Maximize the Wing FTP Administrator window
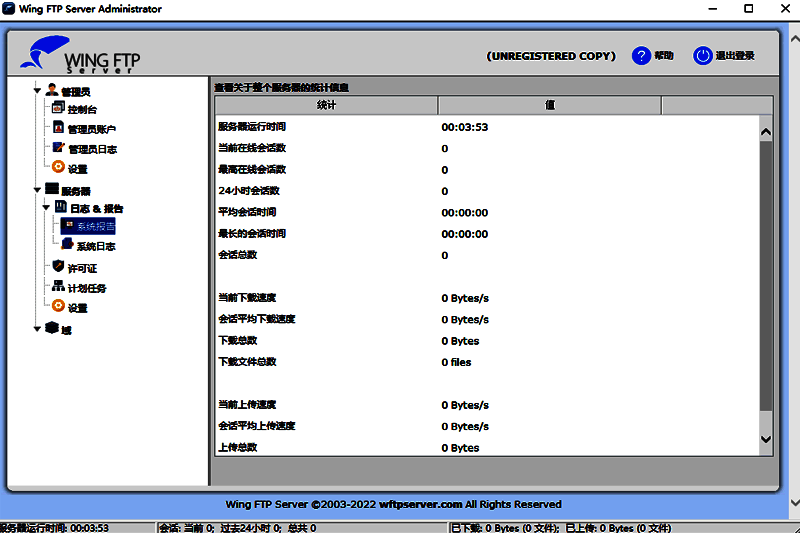This screenshot has width=800, height=533. (748, 8)
